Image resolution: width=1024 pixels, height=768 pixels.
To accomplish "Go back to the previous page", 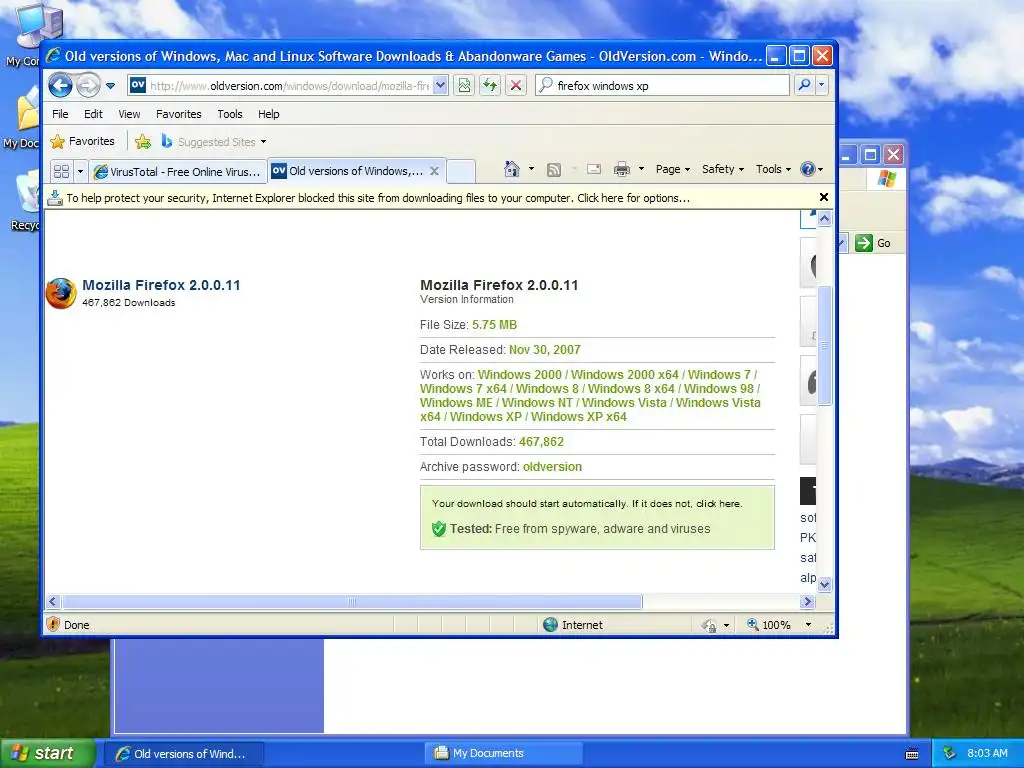I will pos(60,86).
